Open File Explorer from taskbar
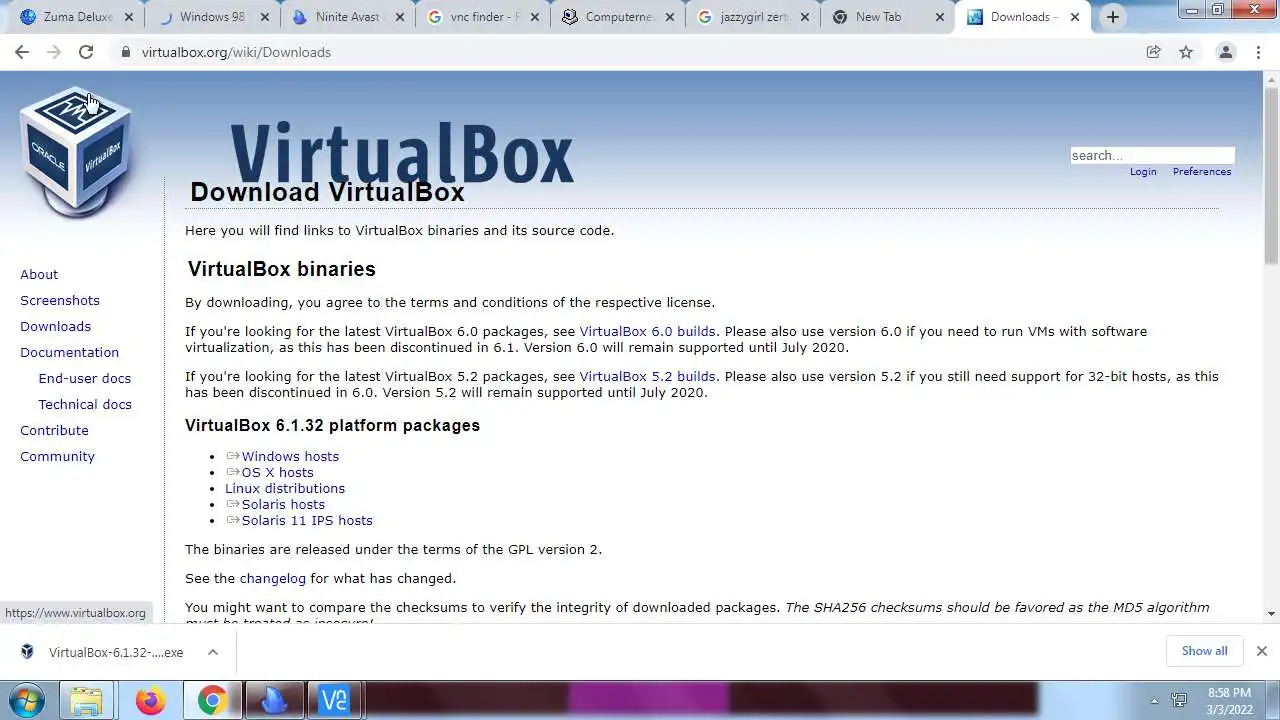1280x720 pixels. point(87,700)
